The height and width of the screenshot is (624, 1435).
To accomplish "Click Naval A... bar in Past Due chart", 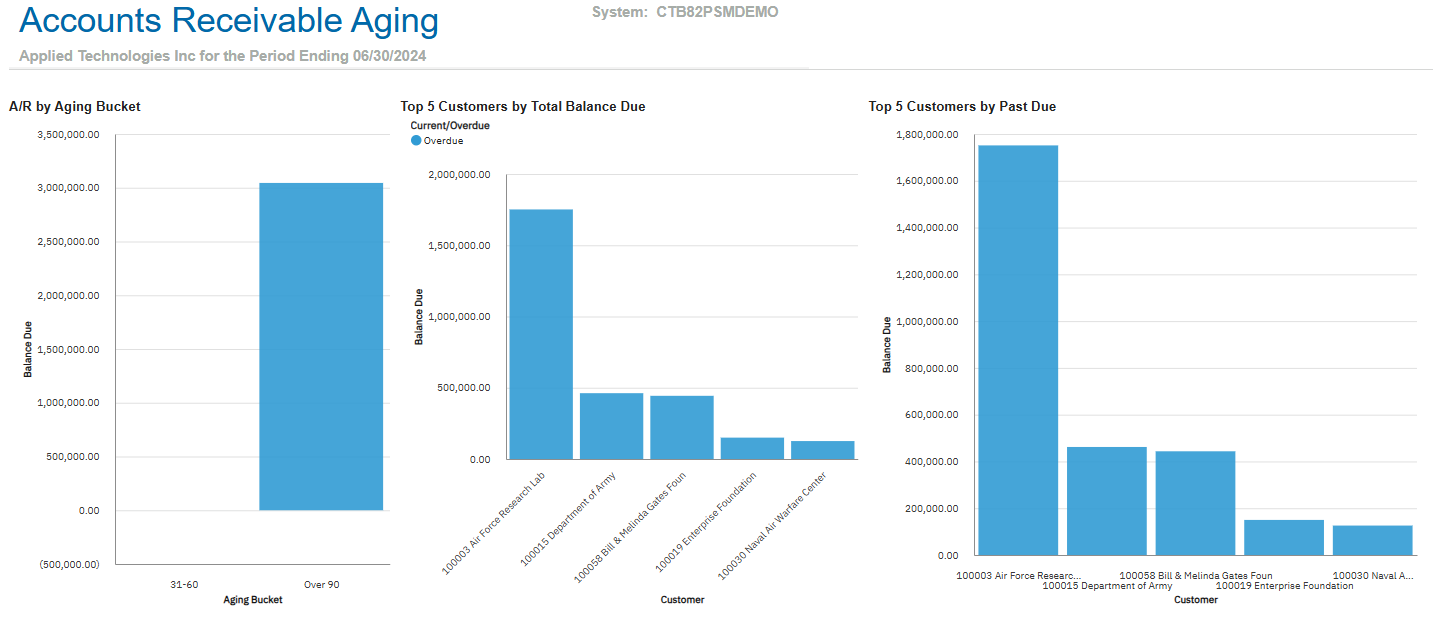I will 1372,540.
